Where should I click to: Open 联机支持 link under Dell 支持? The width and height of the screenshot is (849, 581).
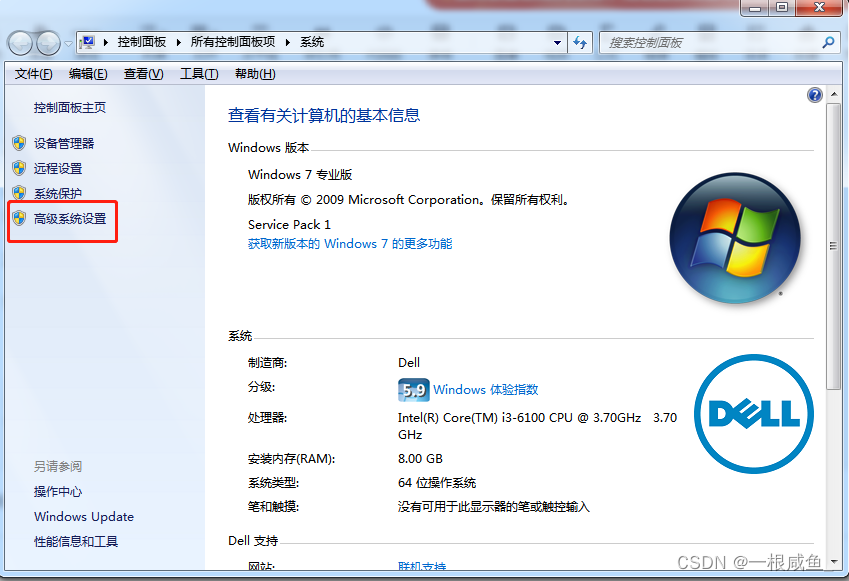[422, 566]
